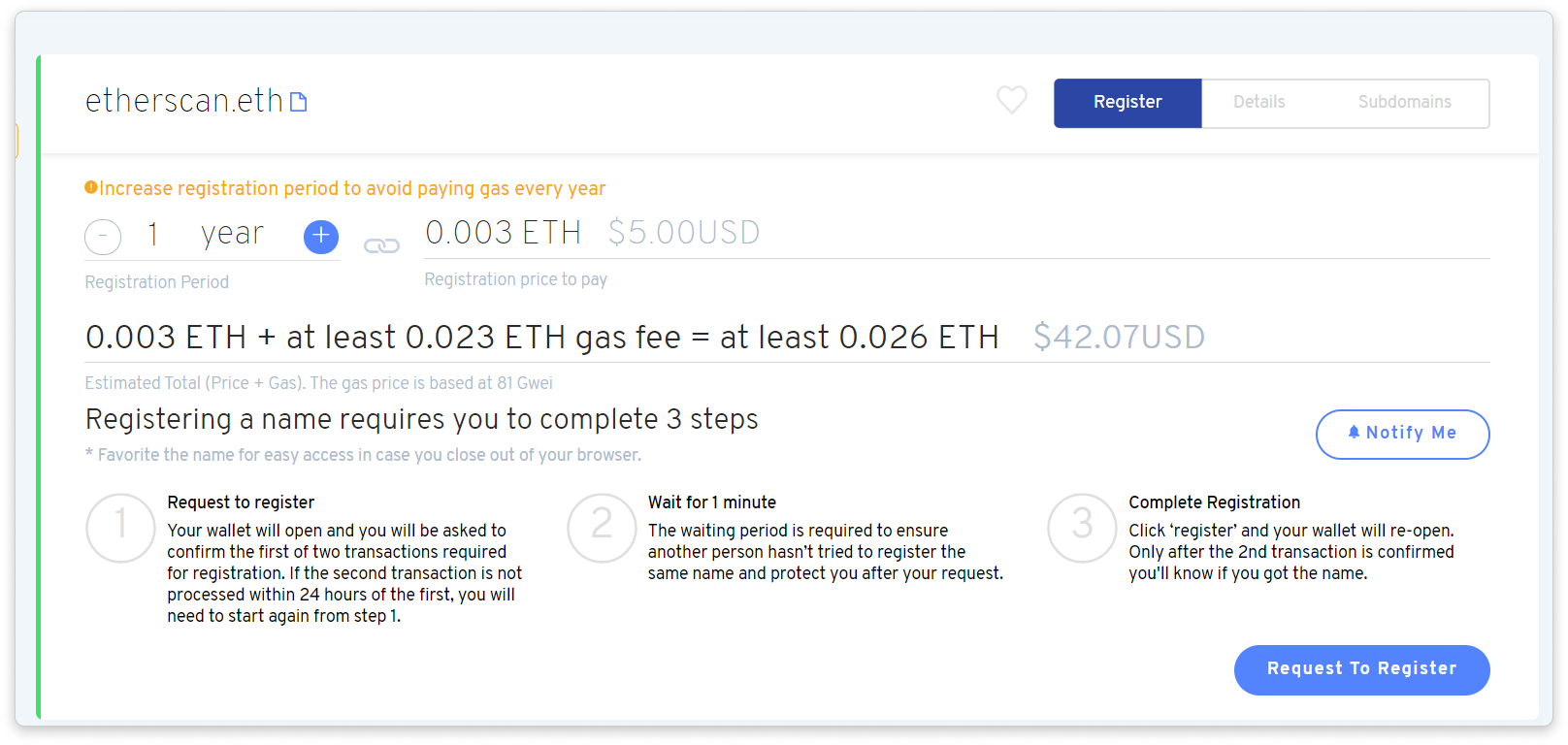Increase registration period with the plus button
The image size is (1568, 745).
[320, 236]
